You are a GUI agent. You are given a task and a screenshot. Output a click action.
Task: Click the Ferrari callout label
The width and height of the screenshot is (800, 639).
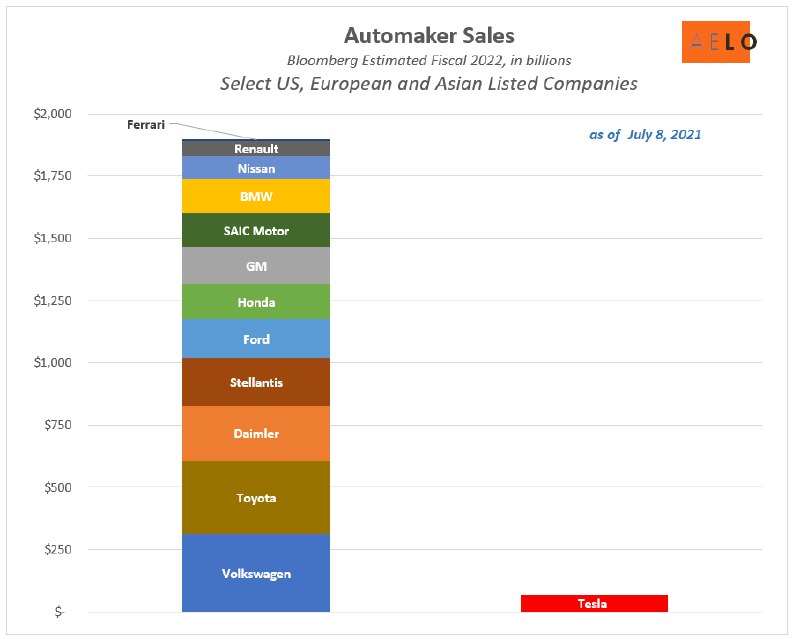[146, 125]
